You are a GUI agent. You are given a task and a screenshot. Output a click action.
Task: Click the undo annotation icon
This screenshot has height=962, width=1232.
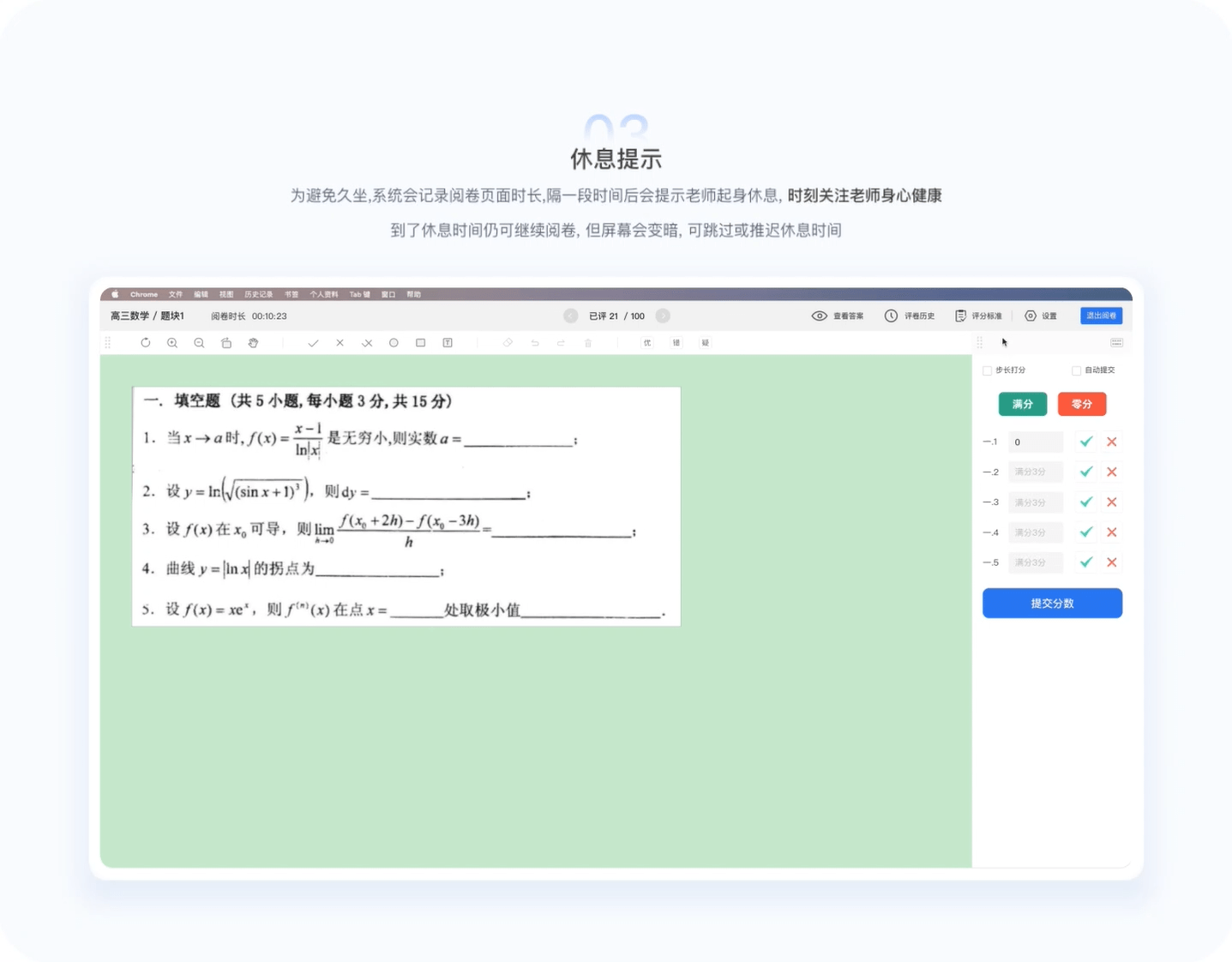coord(535,342)
